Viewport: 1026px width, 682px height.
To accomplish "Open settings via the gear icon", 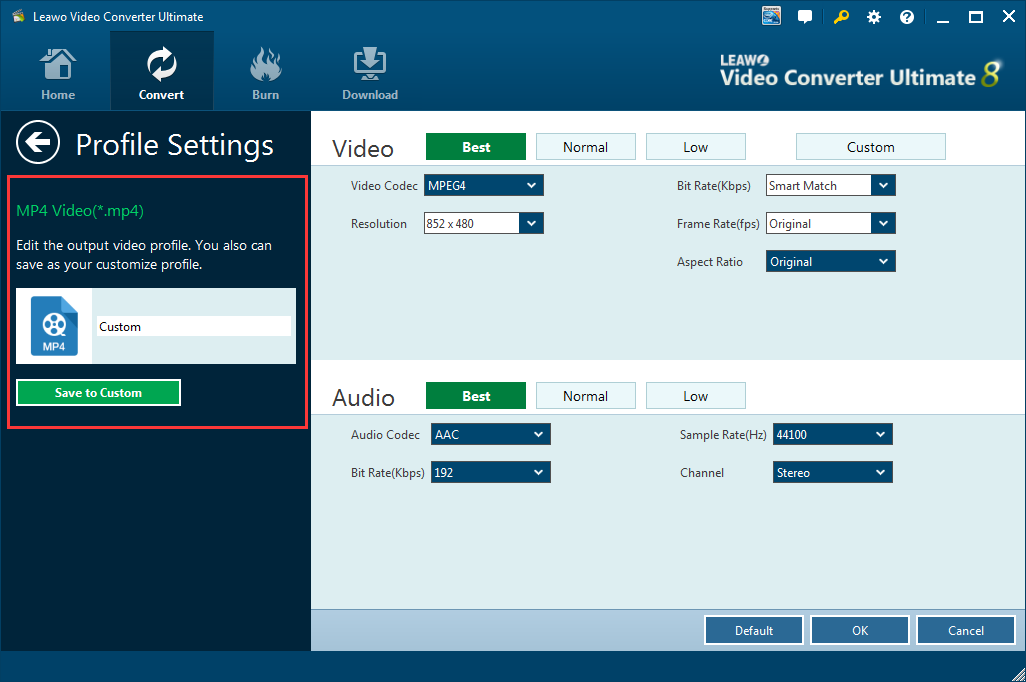I will pyautogui.click(x=874, y=17).
